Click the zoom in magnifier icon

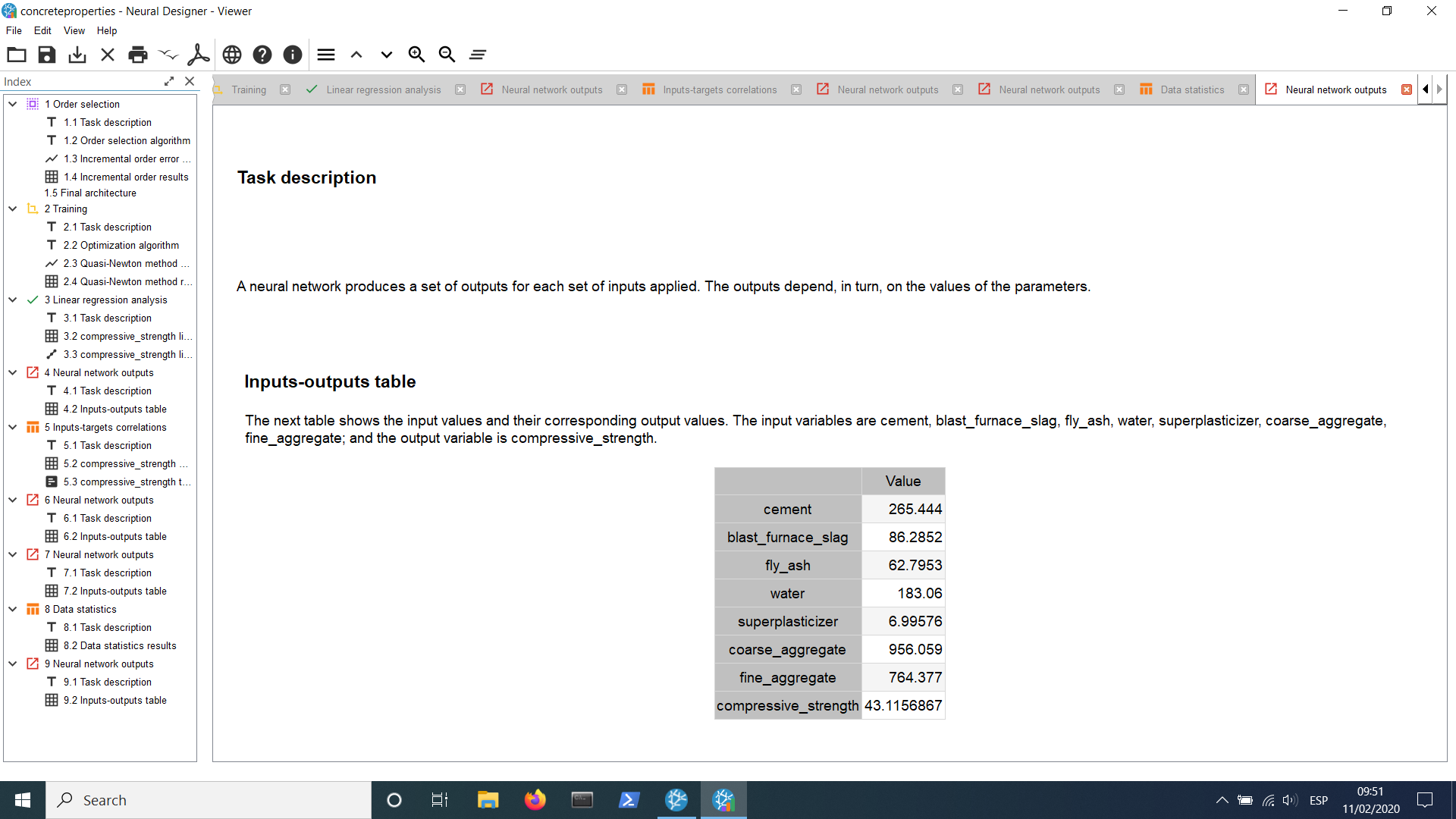point(416,54)
